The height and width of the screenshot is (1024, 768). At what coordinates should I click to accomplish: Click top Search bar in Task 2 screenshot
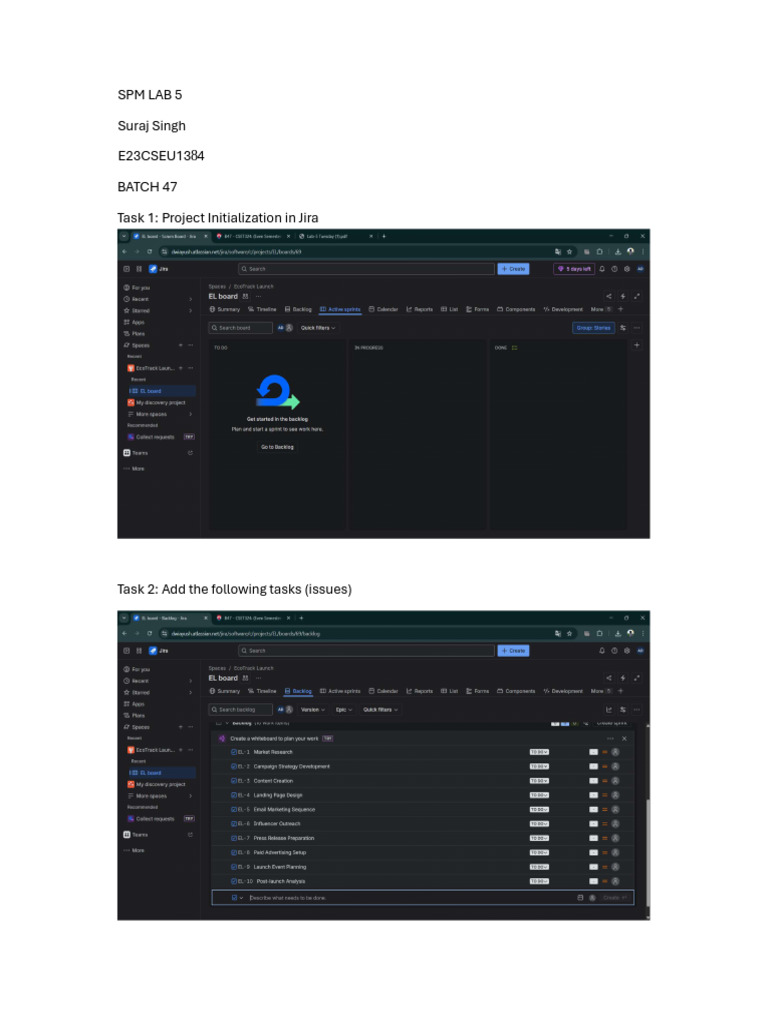click(366, 651)
